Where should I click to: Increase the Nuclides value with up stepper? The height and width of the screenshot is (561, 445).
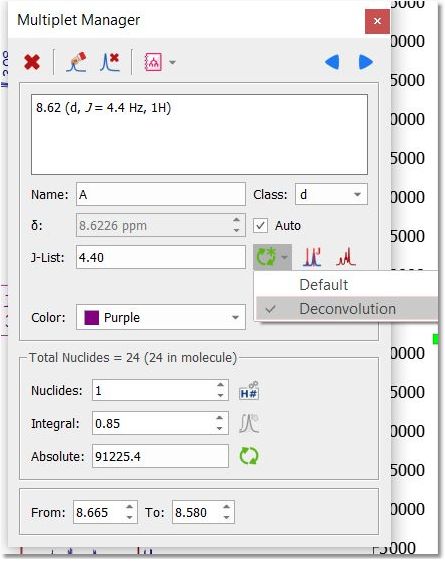220,385
